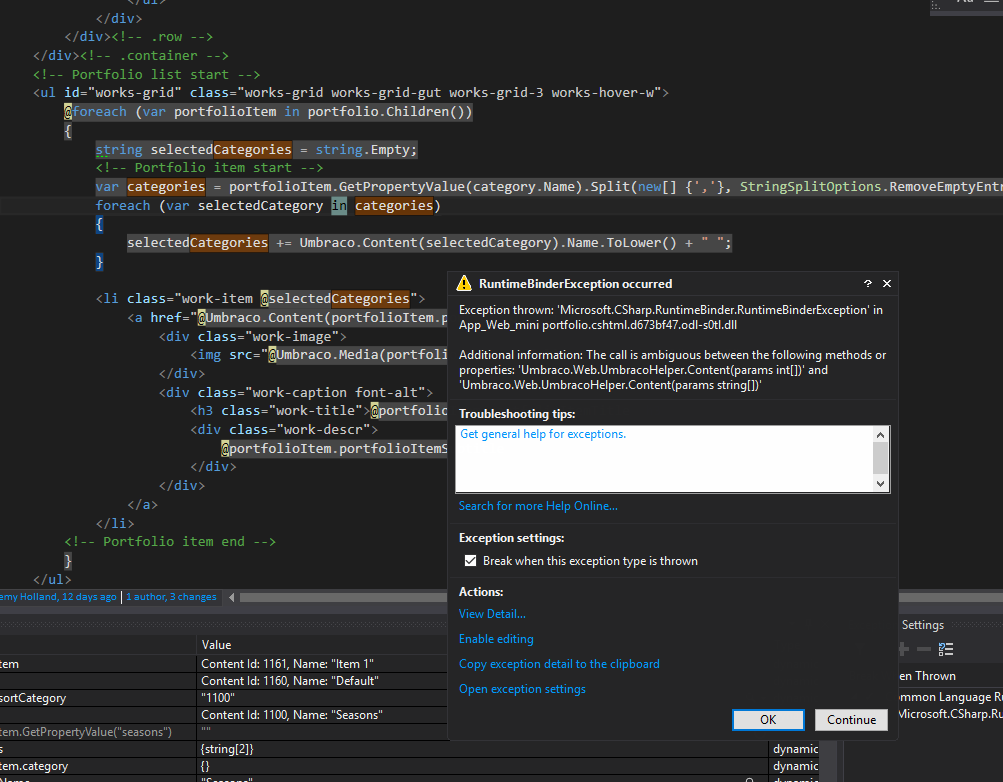Click CodeLens 'emy Holland, 12 days ago'
Image resolution: width=1003 pixels, height=782 pixels.
58,597
